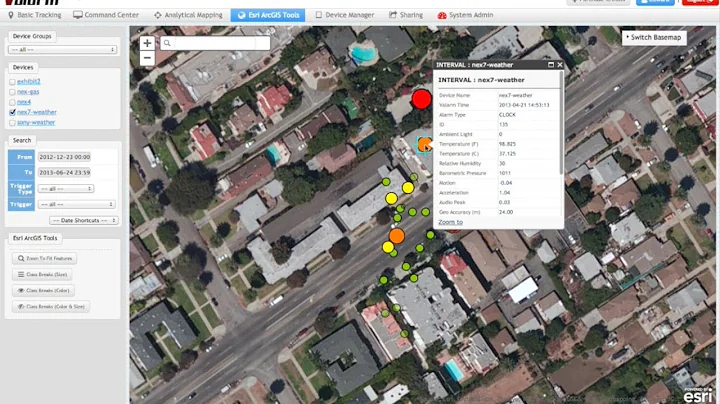This screenshot has height=404, width=720.
Task: Click Zoom To Fit Features button
Action: point(45,258)
